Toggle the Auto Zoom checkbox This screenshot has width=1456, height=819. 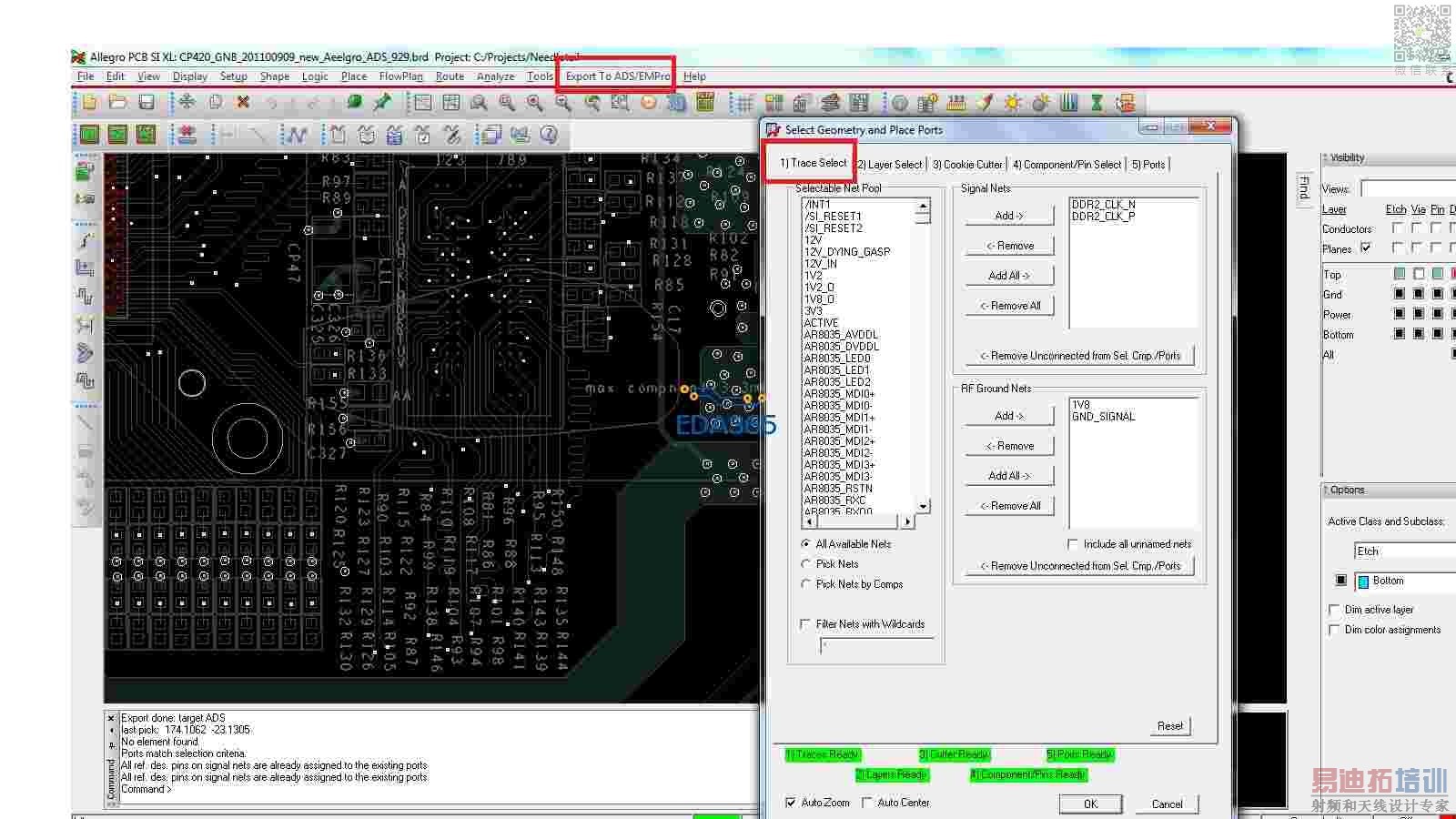point(790,803)
